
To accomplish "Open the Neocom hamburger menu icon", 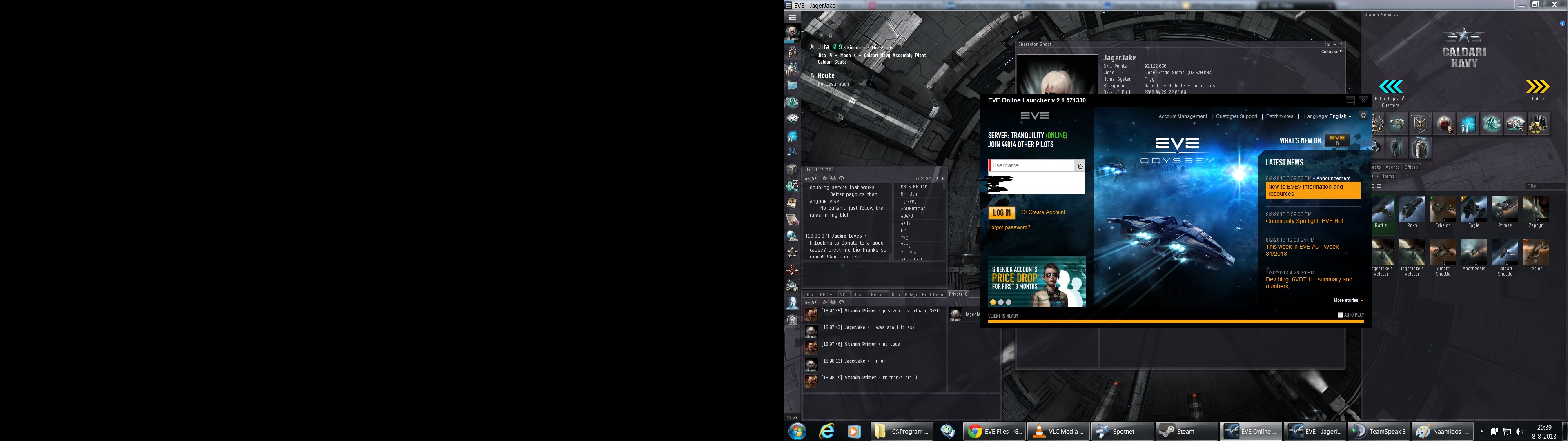I will click(793, 17).
